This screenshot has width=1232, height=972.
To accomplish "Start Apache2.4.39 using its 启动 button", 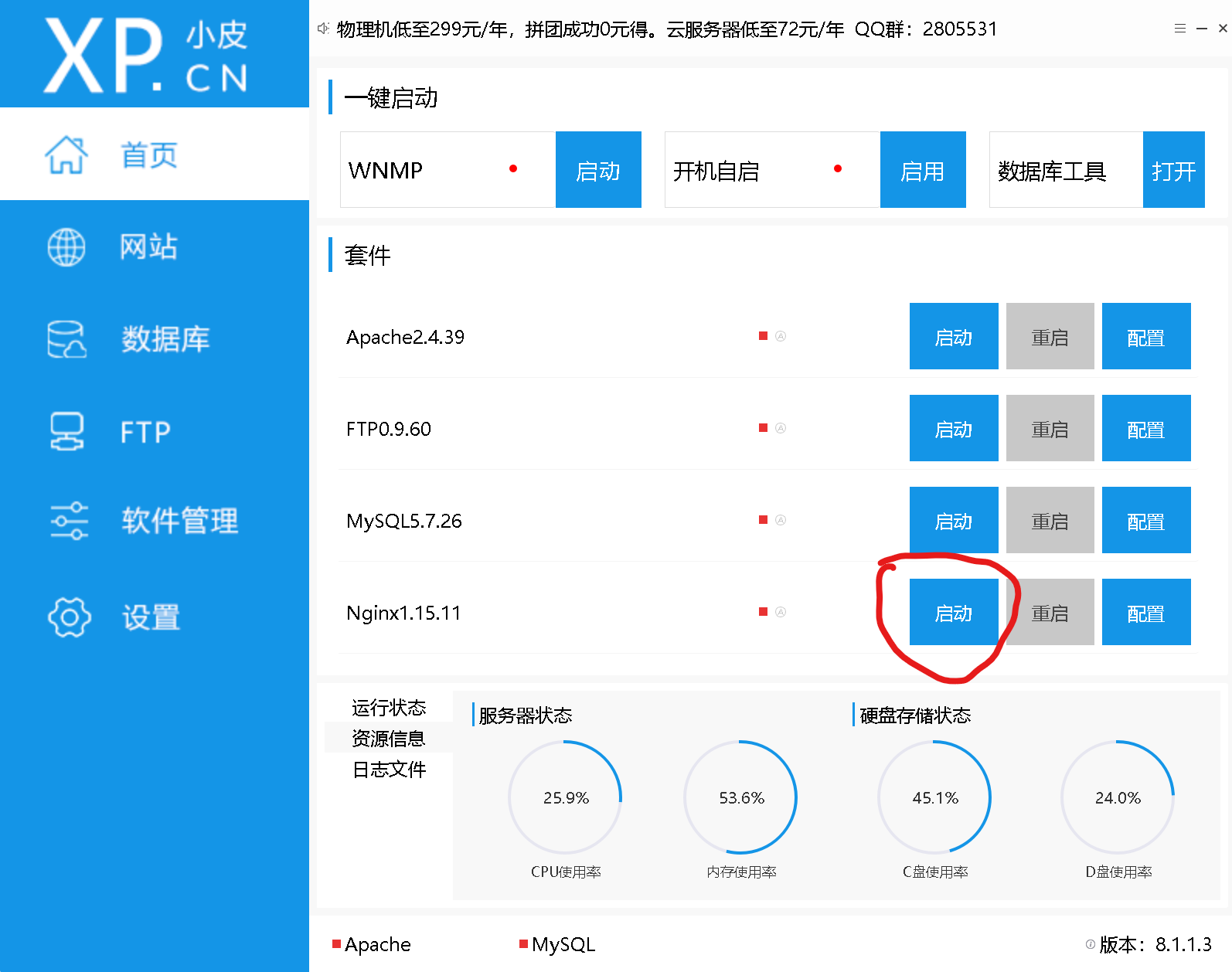I will pyautogui.click(x=954, y=336).
